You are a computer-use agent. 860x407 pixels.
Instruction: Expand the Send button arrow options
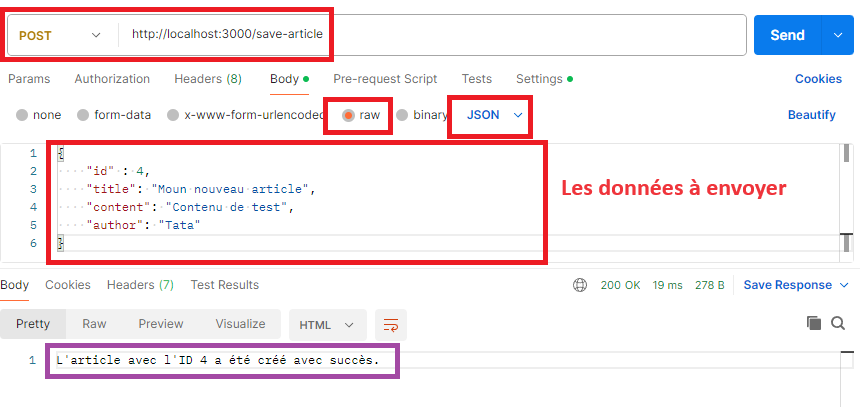[x=838, y=35]
